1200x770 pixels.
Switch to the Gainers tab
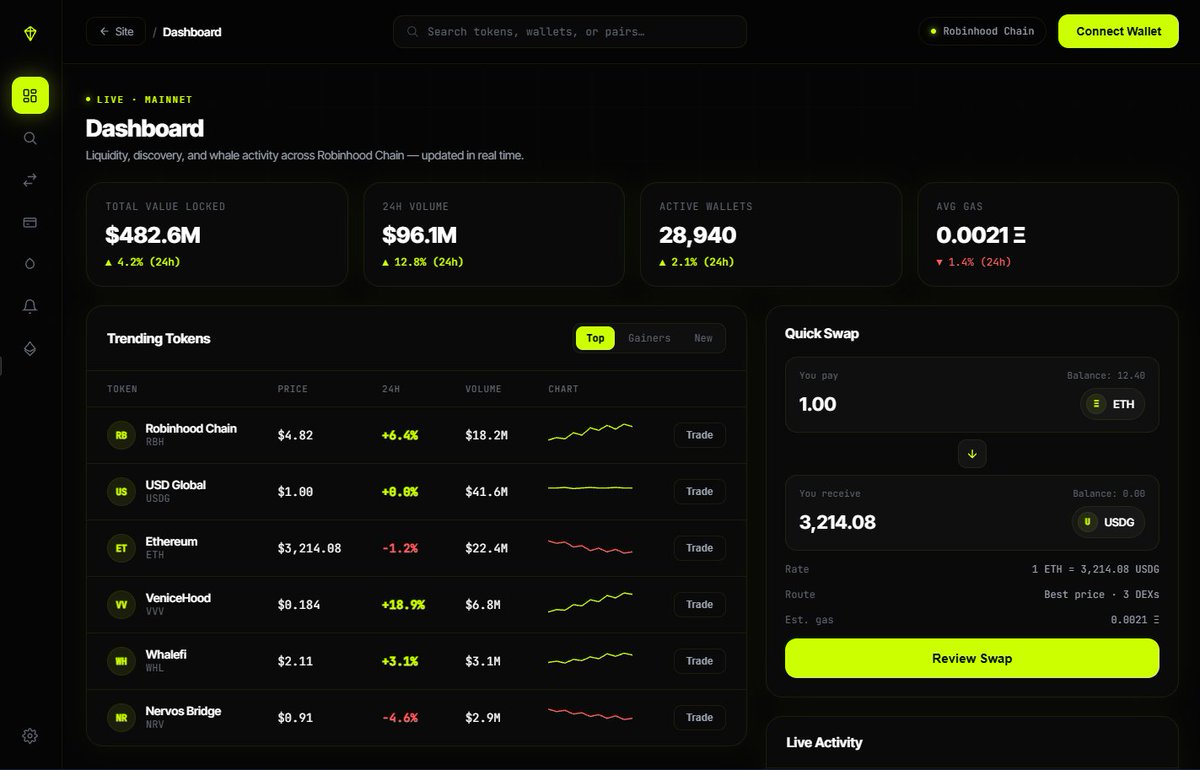(x=649, y=338)
